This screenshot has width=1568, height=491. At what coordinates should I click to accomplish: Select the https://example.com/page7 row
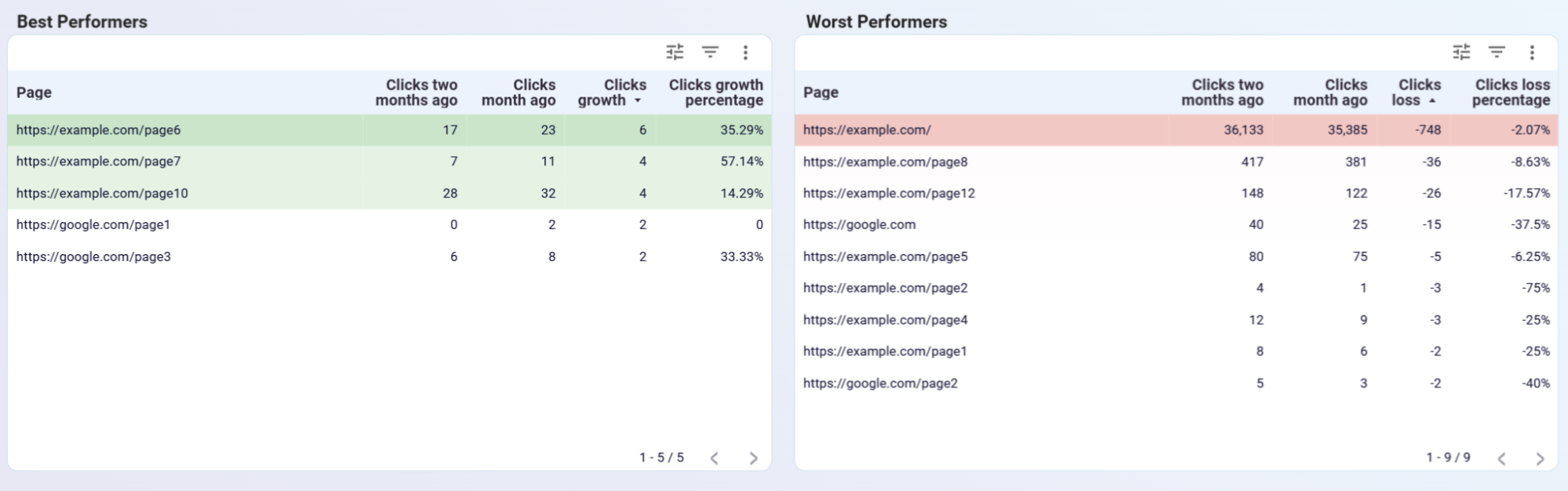390,162
